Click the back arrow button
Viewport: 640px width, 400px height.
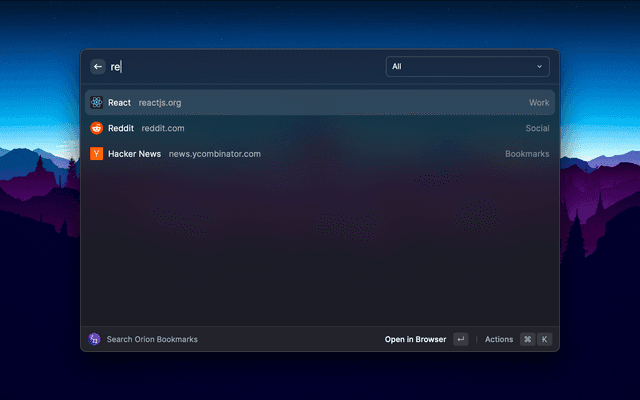click(97, 67)
